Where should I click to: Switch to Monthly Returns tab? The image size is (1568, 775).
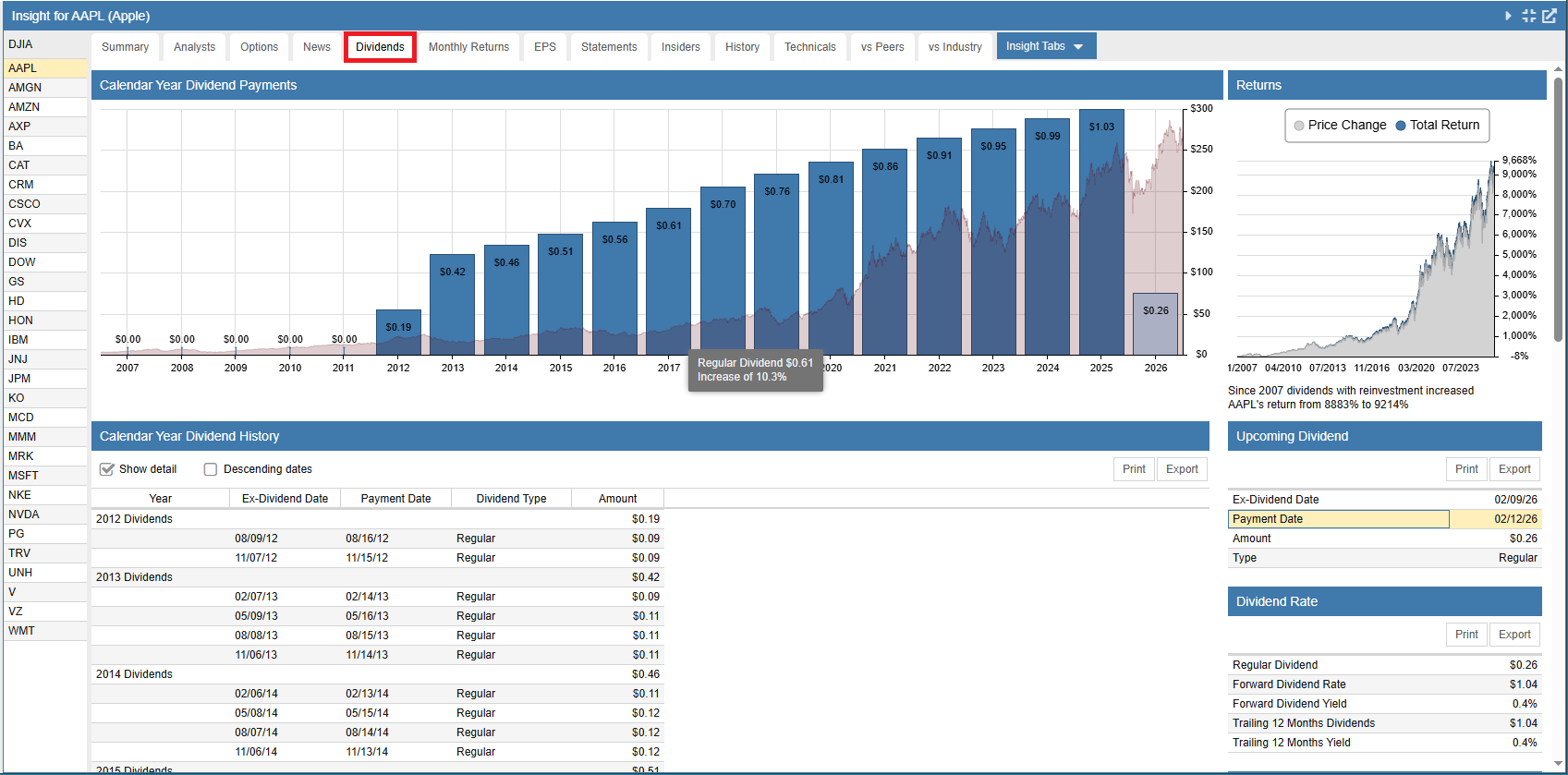pyautogui.click(x=468, y=47)
